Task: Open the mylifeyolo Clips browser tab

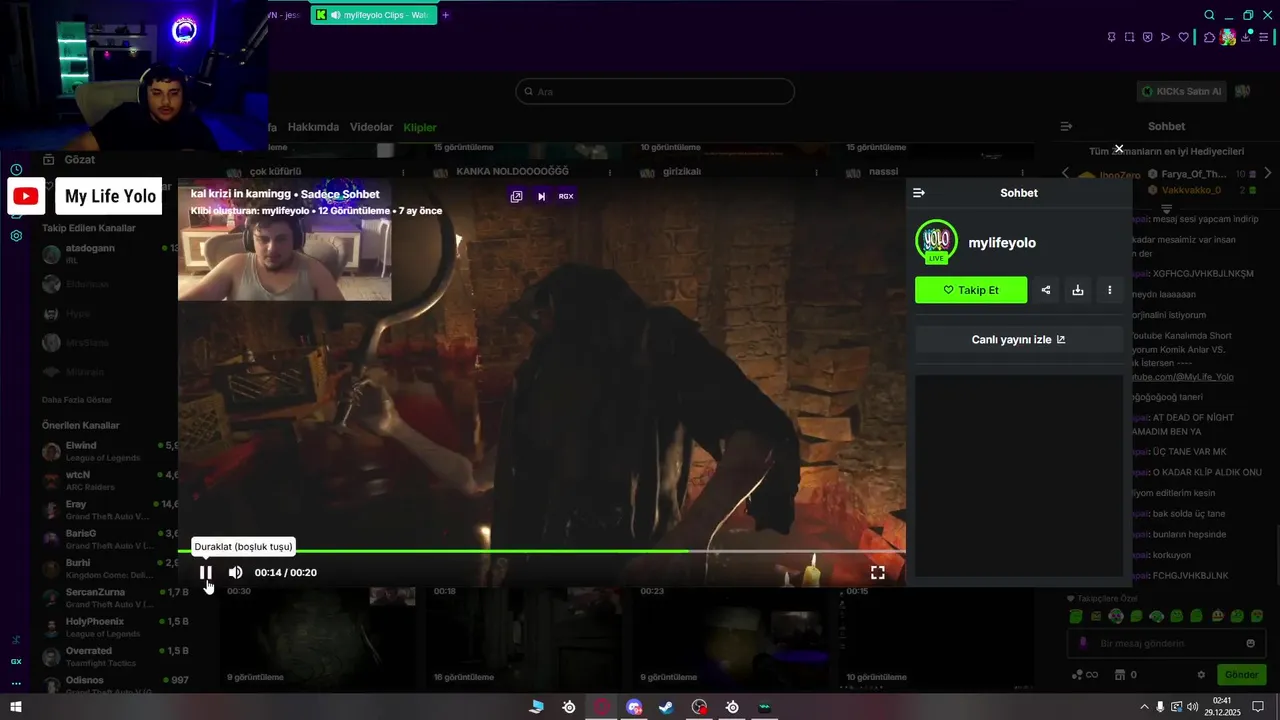Action: coord(374,15)
